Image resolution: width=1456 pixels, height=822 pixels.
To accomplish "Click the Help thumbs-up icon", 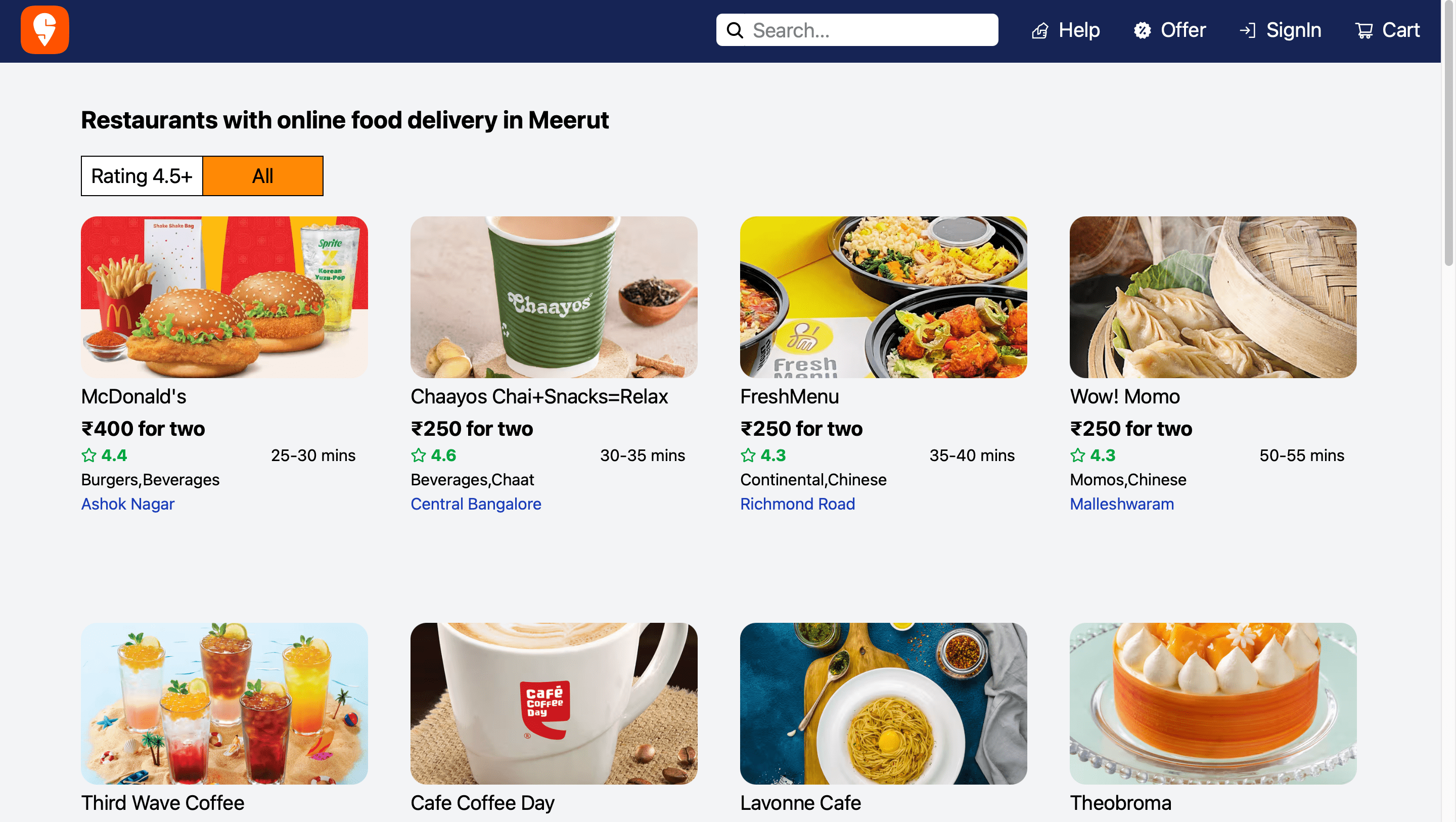I will coord(1040,30).
